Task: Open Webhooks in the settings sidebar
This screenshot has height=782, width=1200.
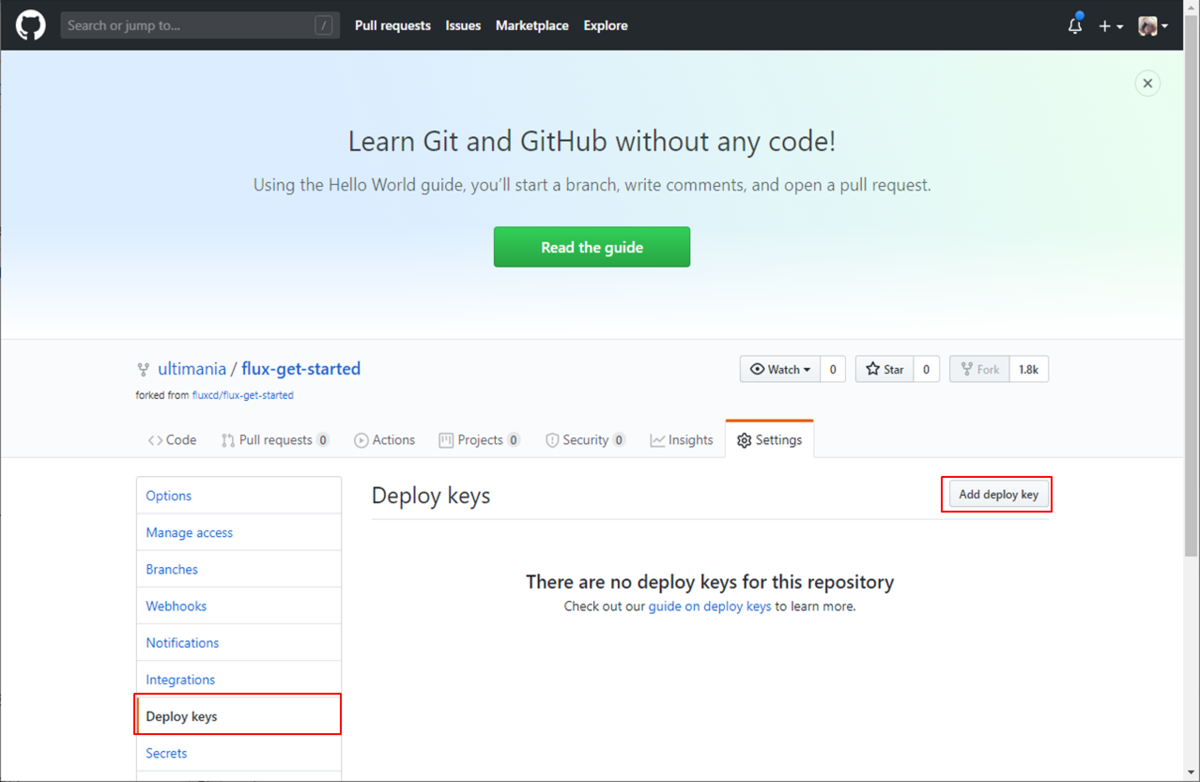Action: pos(239,606)
